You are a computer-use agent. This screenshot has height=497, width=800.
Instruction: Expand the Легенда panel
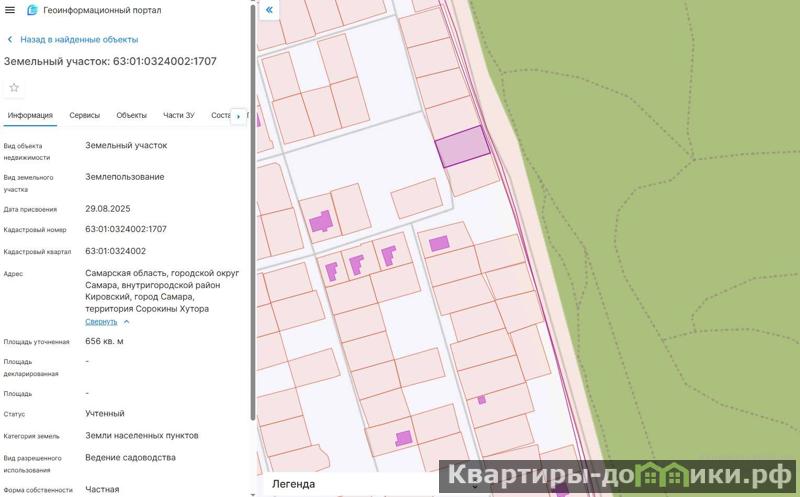pyautogui.click(x=294, y=484)
